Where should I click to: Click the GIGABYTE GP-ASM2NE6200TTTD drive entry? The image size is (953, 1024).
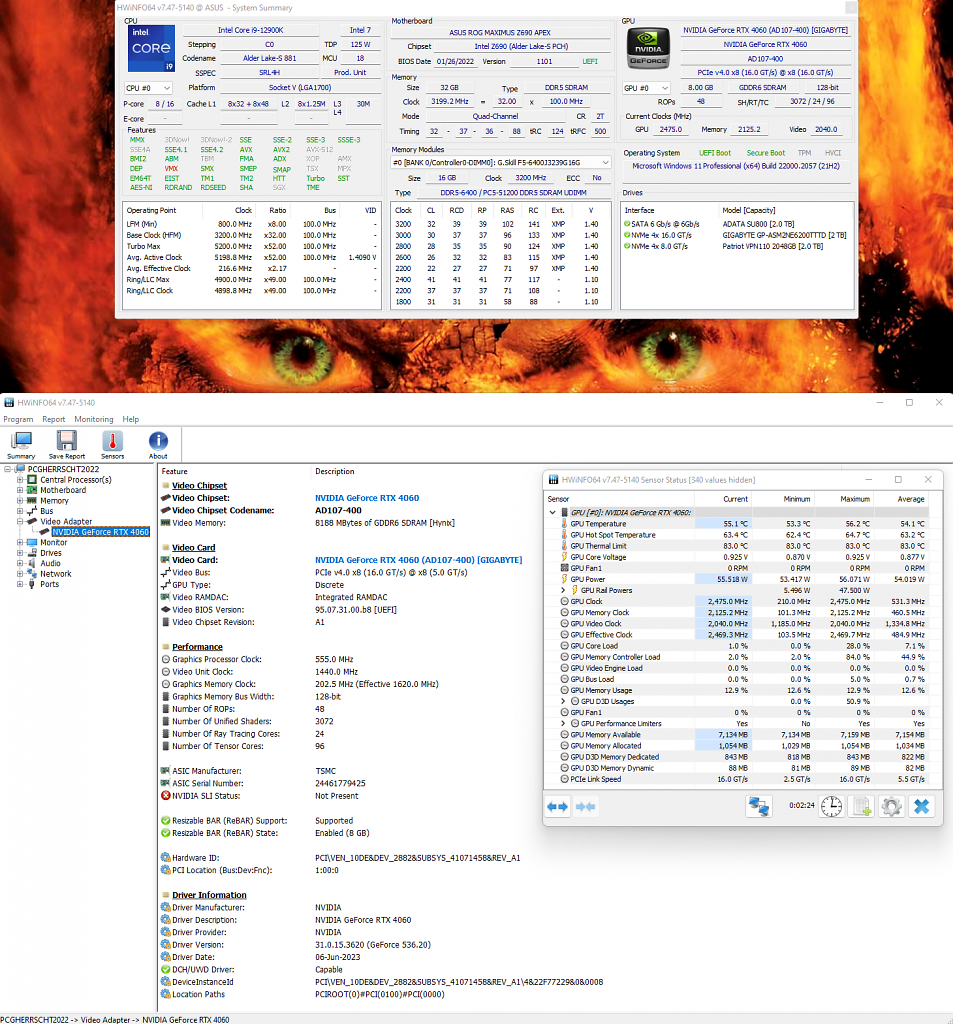(x=784, y=235)
